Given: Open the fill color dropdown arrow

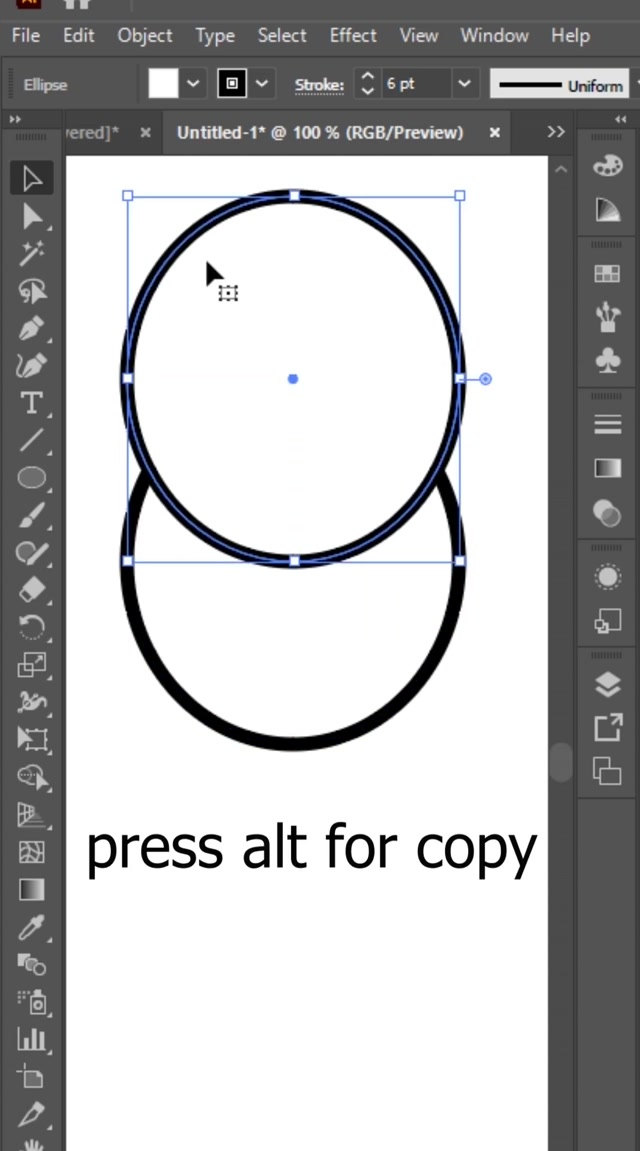Looking at the screenshot, I should coord(194,84).
